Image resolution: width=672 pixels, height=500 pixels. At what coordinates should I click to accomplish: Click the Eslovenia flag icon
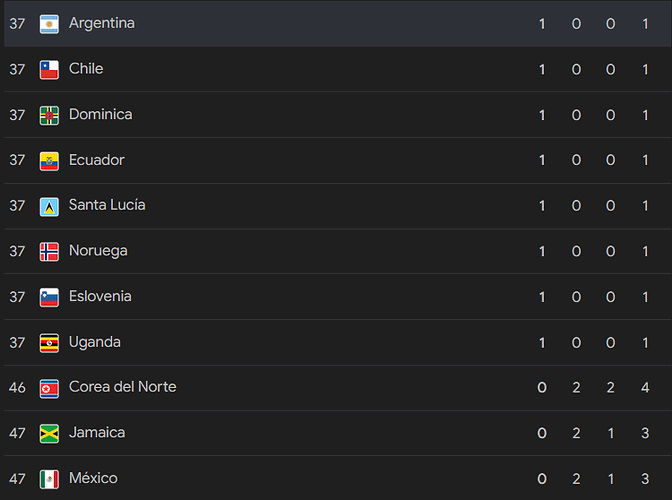49,297
